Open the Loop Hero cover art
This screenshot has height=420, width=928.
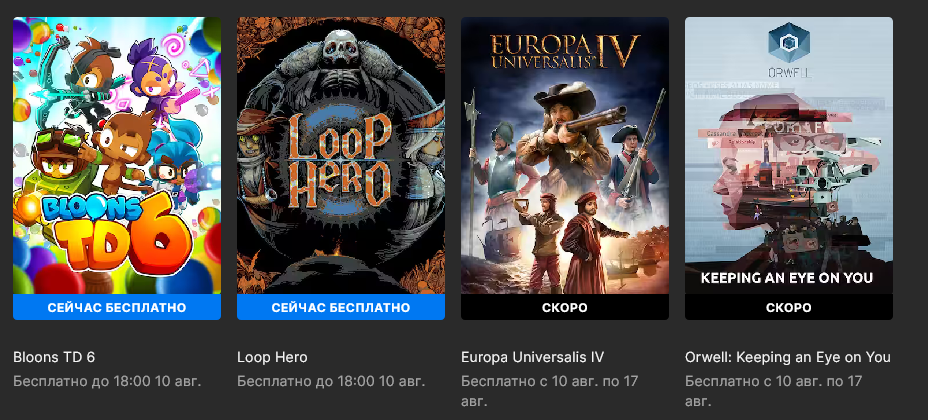(341, 156)
